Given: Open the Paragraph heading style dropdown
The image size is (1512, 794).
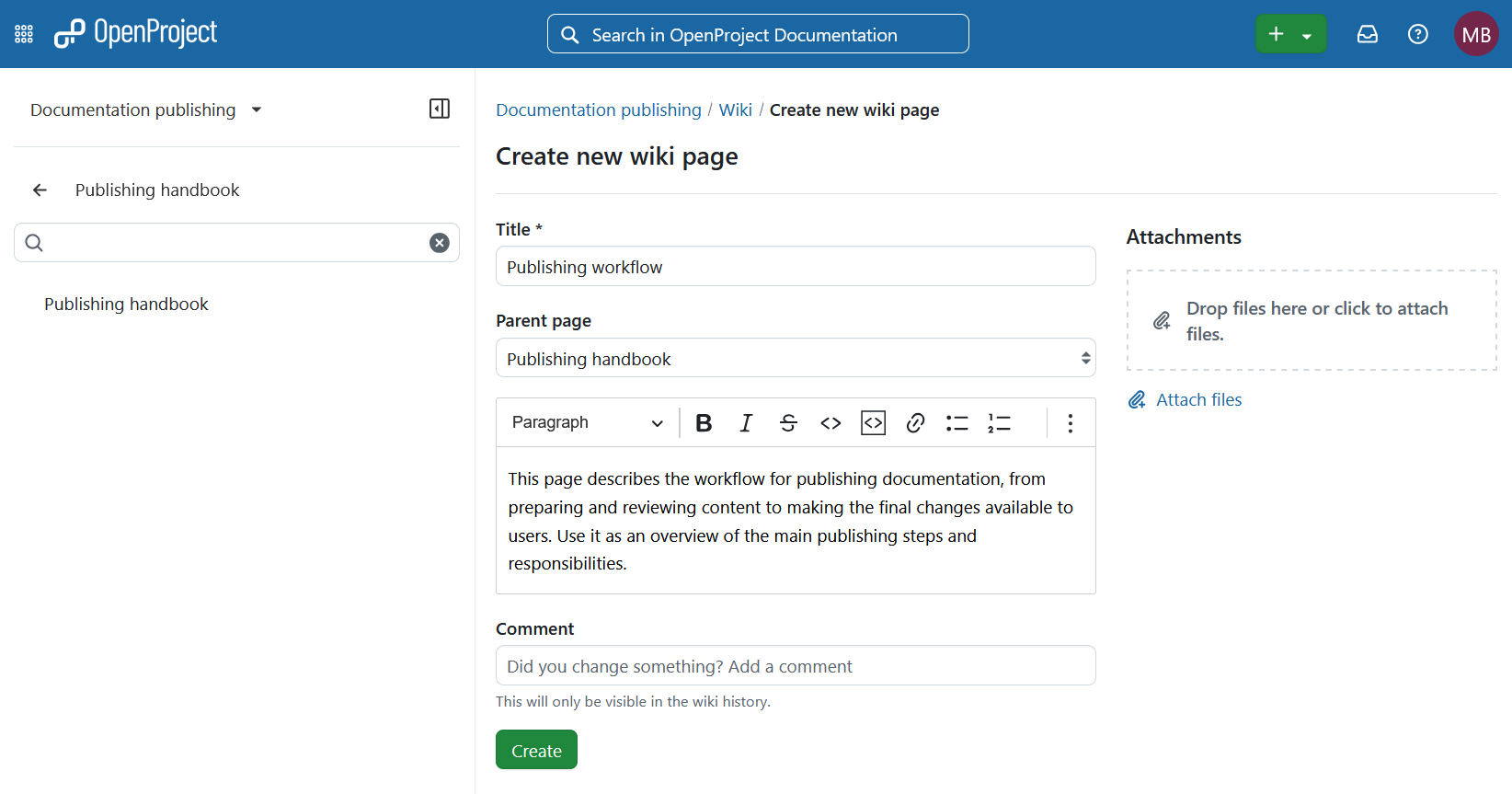Looking at the screenshot, I should pos(587,422).
